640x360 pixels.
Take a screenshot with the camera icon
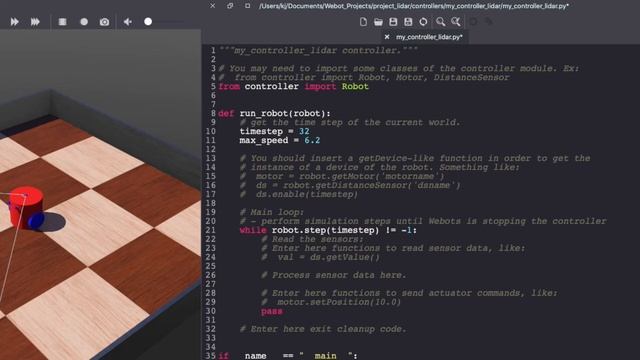pyautogui.click(x=104, y=22)
